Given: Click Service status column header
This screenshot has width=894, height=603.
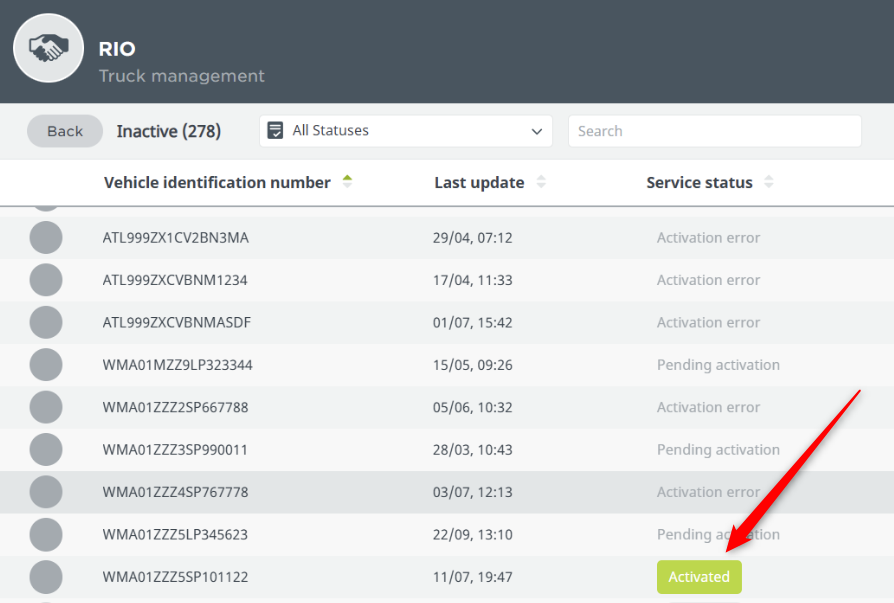Looking at the screenshot, I should pos(699,182).
